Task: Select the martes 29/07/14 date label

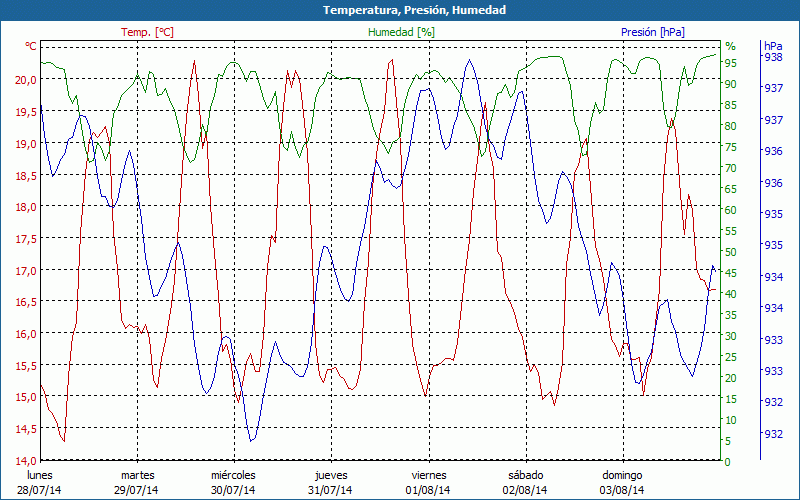Action: tap(137, 482)
